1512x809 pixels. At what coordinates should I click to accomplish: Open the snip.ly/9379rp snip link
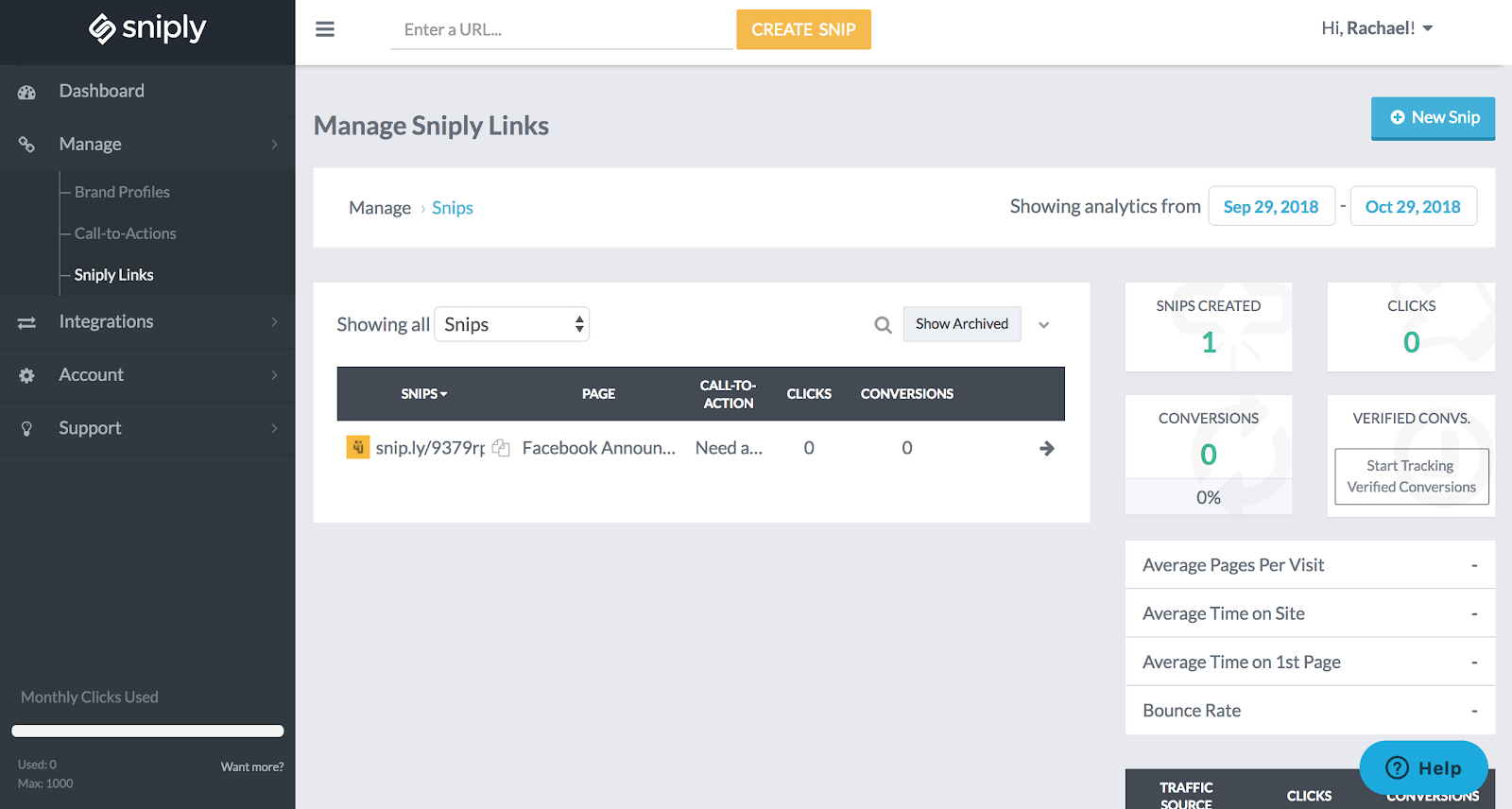(x=430, y=448)
